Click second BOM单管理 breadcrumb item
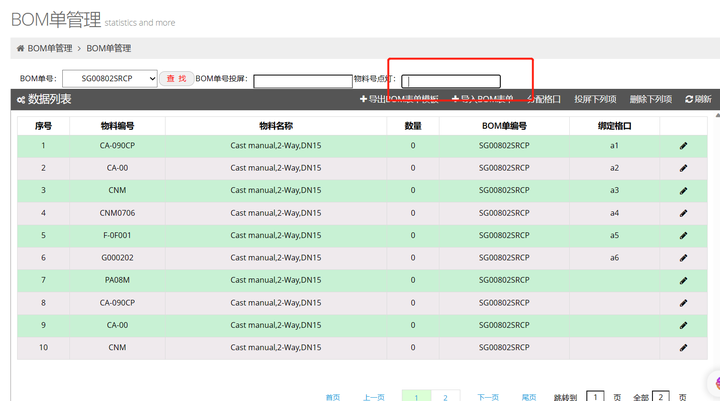The image size is (720, 401). 109,48
